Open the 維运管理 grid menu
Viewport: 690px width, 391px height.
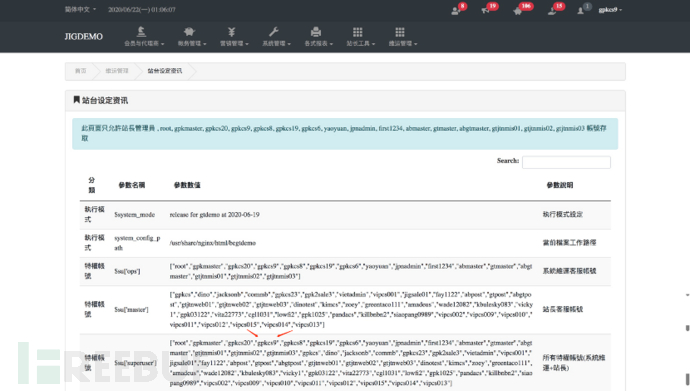[x=403, y=37]
